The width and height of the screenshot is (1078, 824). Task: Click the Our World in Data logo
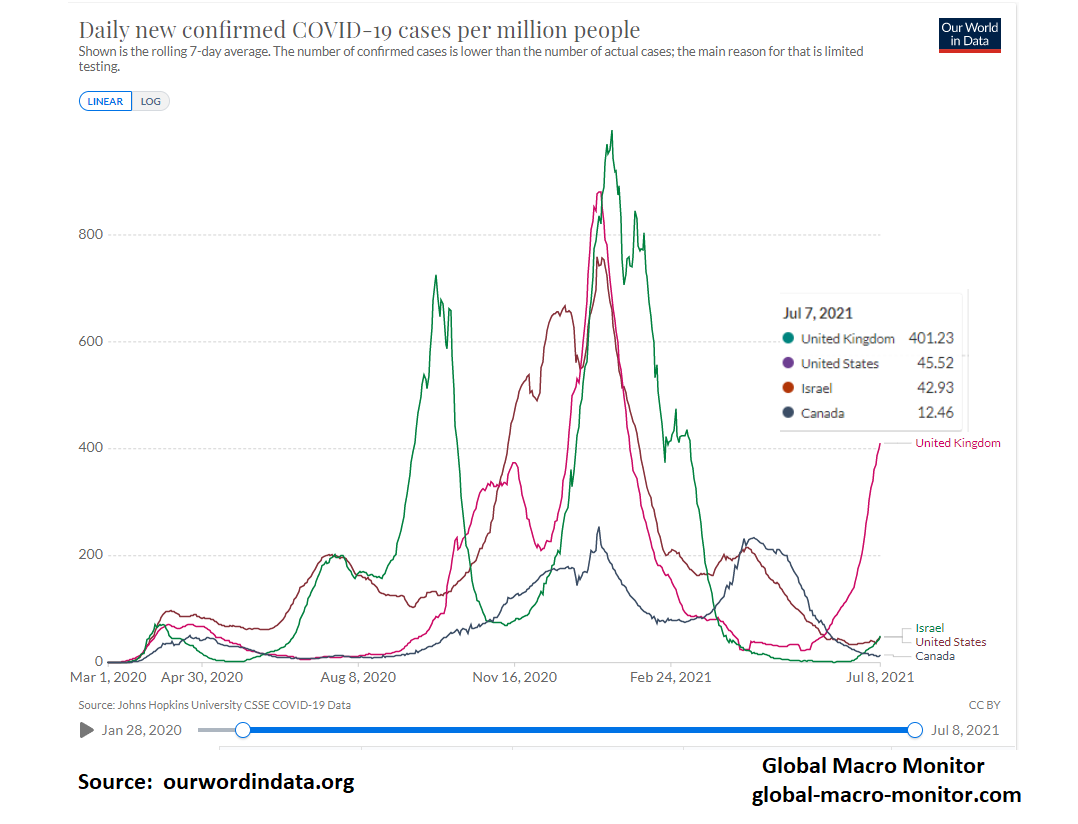pyautogui.click(x=969, y=34)
